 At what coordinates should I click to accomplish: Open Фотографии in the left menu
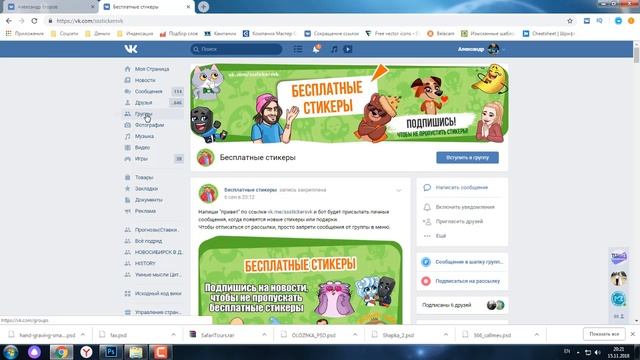(149, 125)
